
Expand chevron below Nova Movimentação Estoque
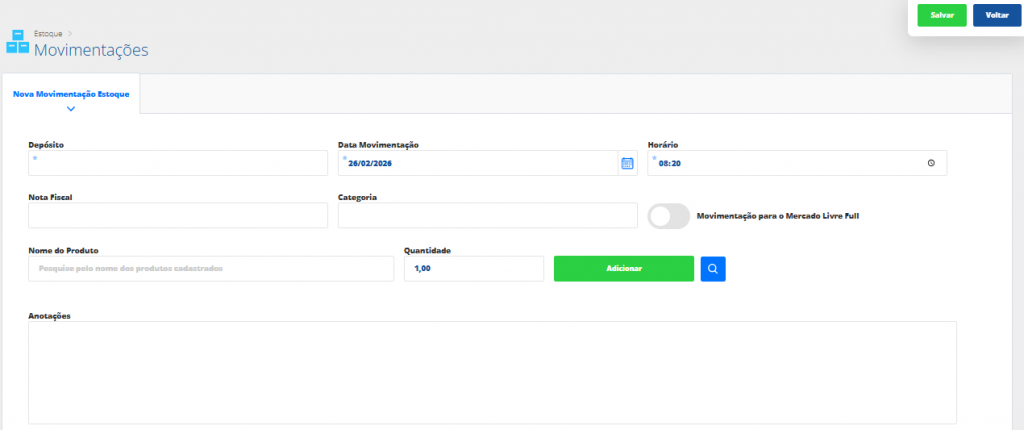click(71, 108)
